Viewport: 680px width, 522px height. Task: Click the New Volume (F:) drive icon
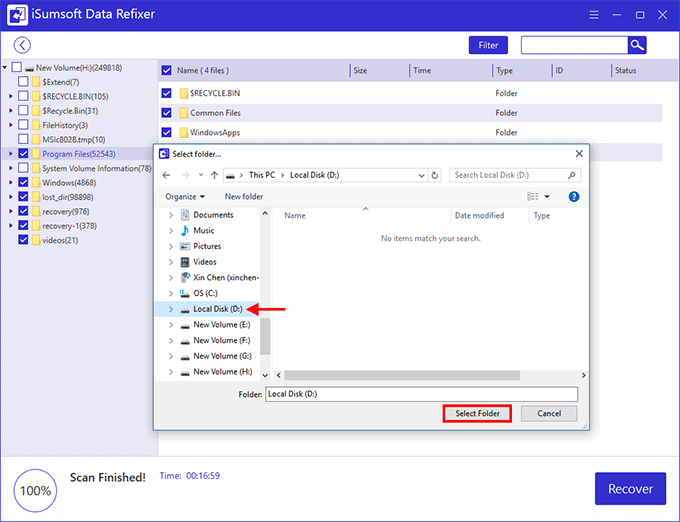[x=185, y=341]
